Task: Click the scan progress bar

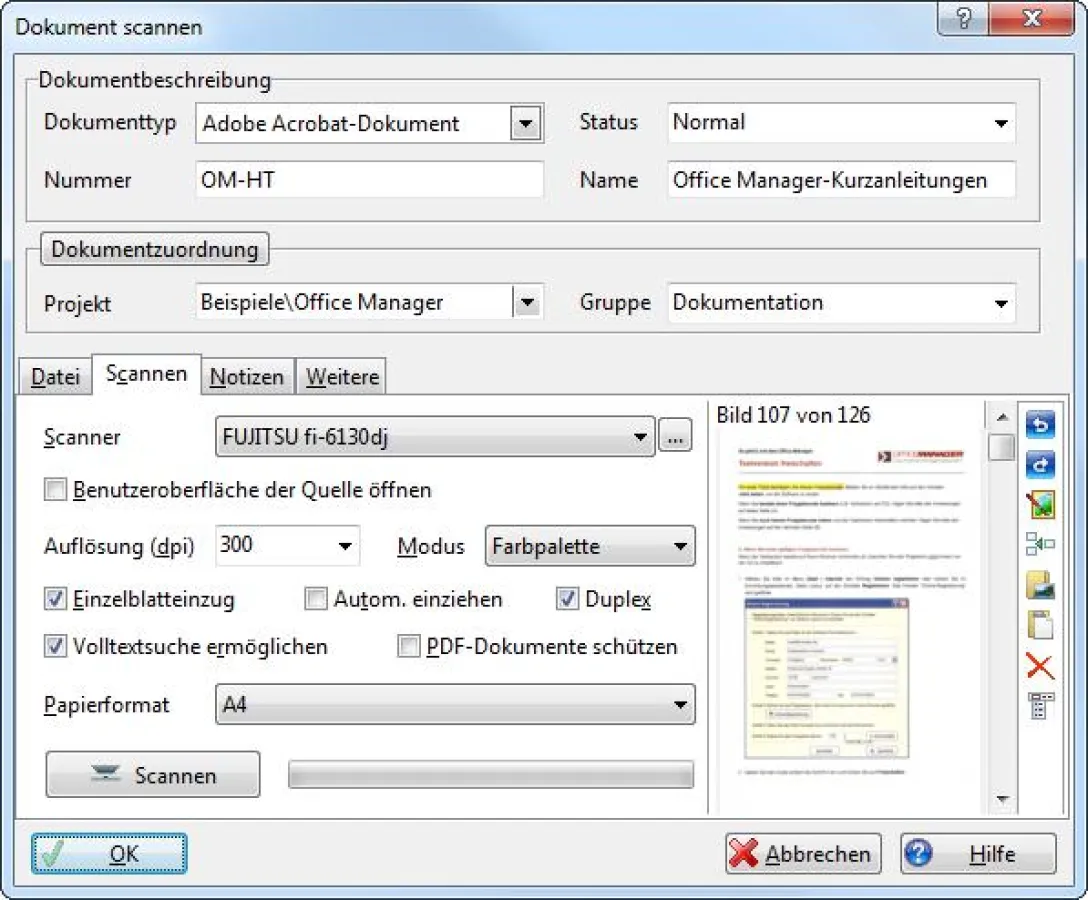Action: (x=491, y=774)
